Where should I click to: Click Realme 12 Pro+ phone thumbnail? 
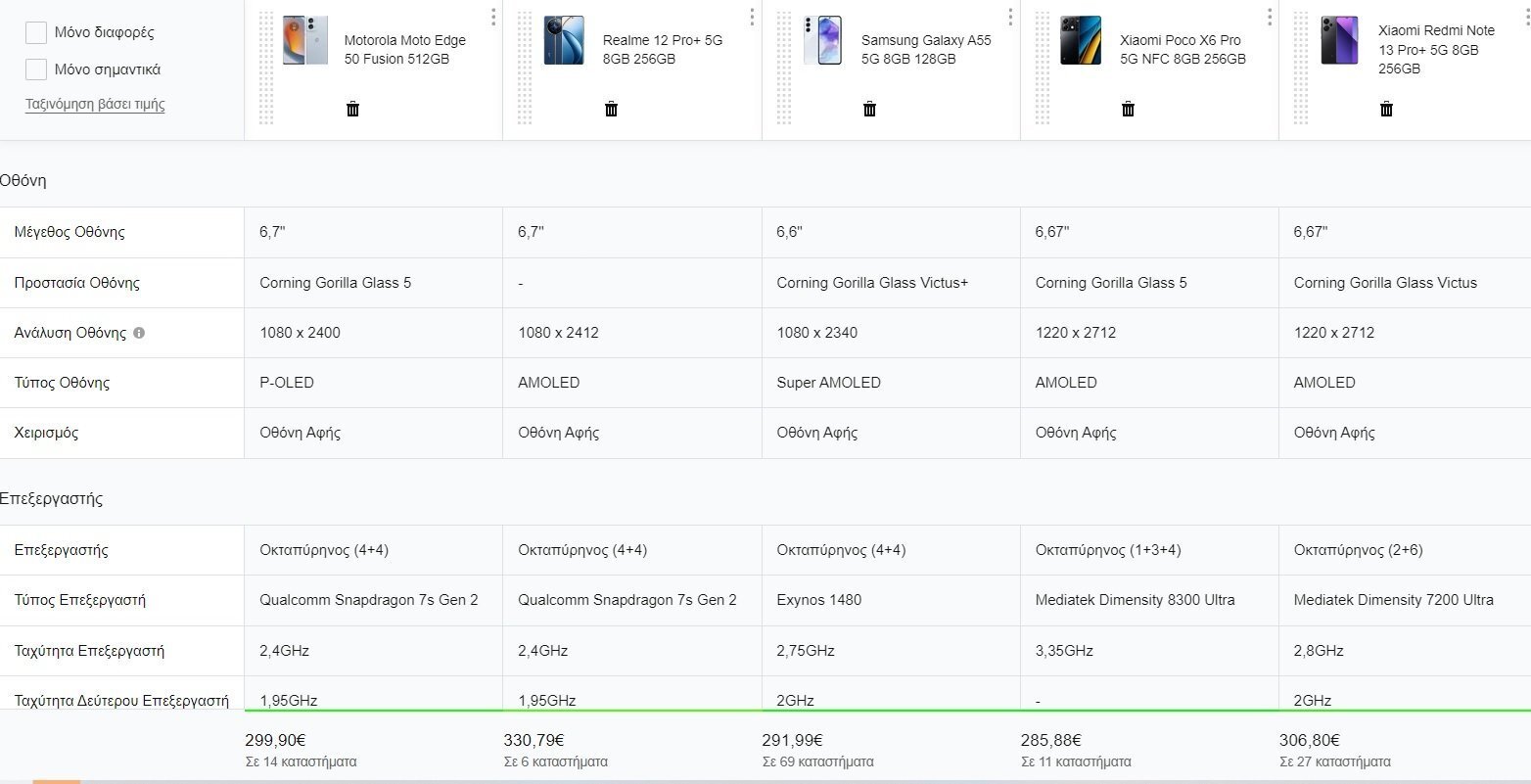point(564,40)
